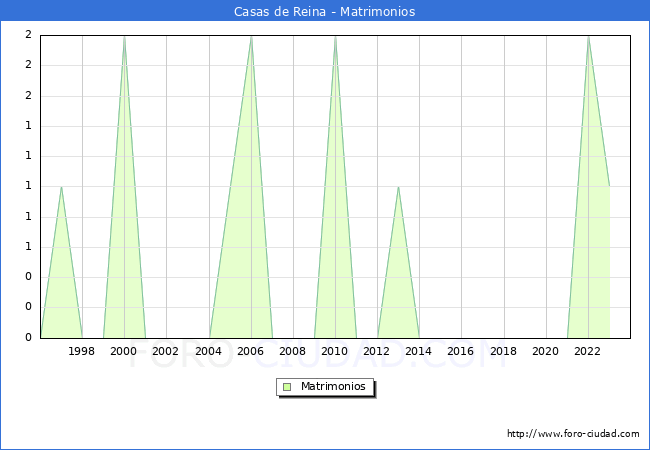Click the 2016 x-axis label
Screen dimensions: 650x450
coord(461,351)
